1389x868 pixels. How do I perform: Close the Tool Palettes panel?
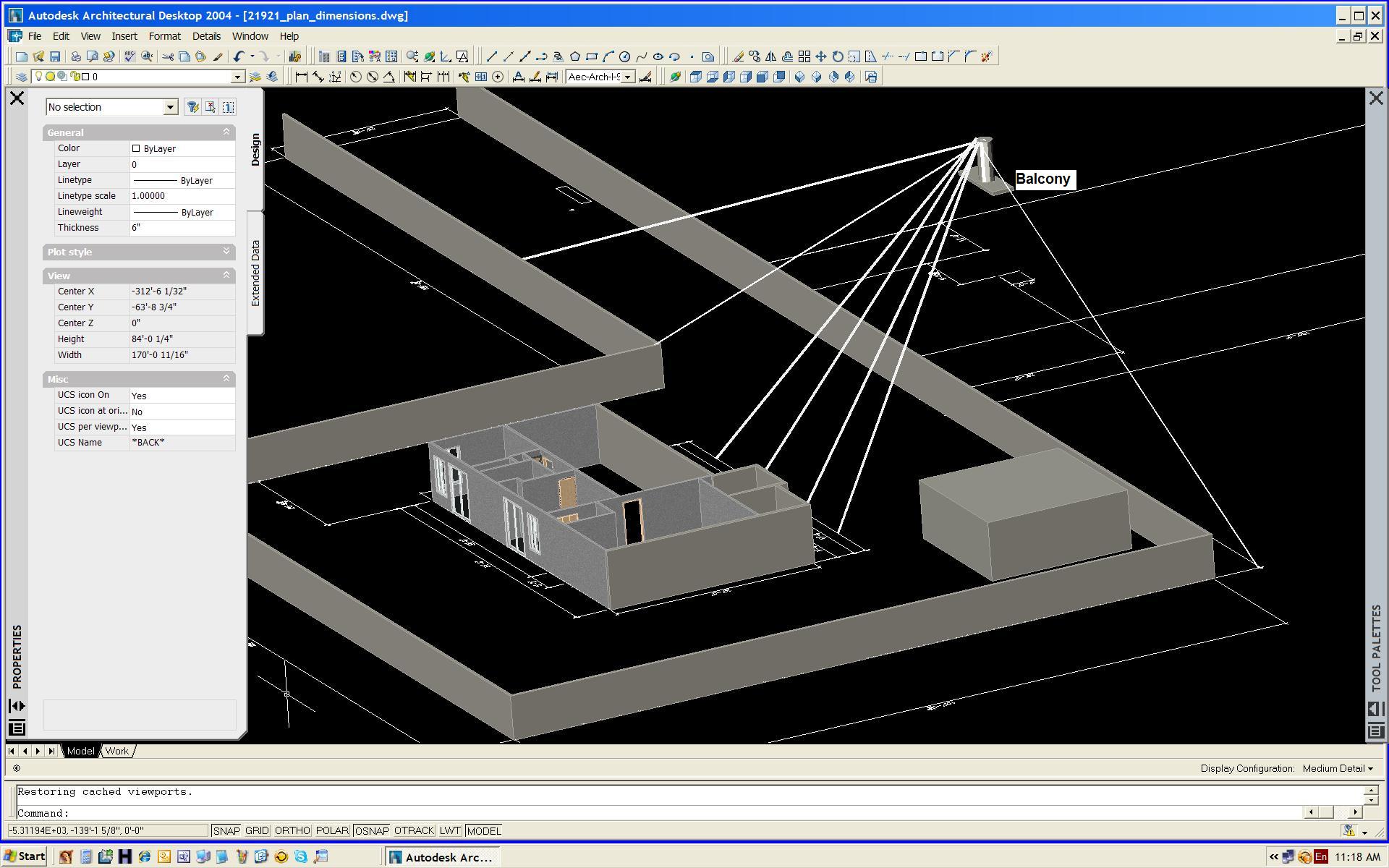[1376, 98]
